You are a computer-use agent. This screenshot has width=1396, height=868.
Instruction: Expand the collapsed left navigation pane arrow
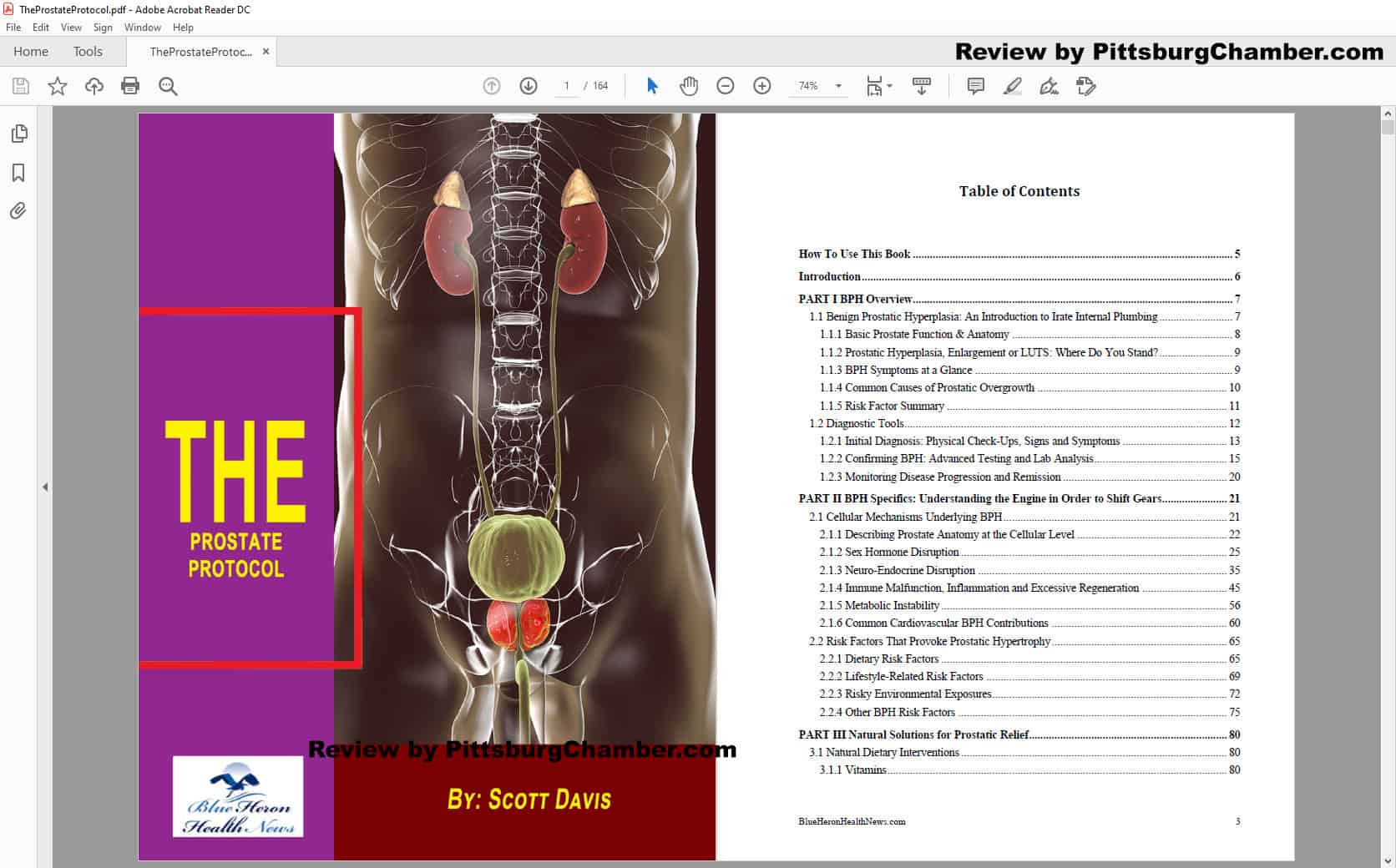(x=45, y=487)
